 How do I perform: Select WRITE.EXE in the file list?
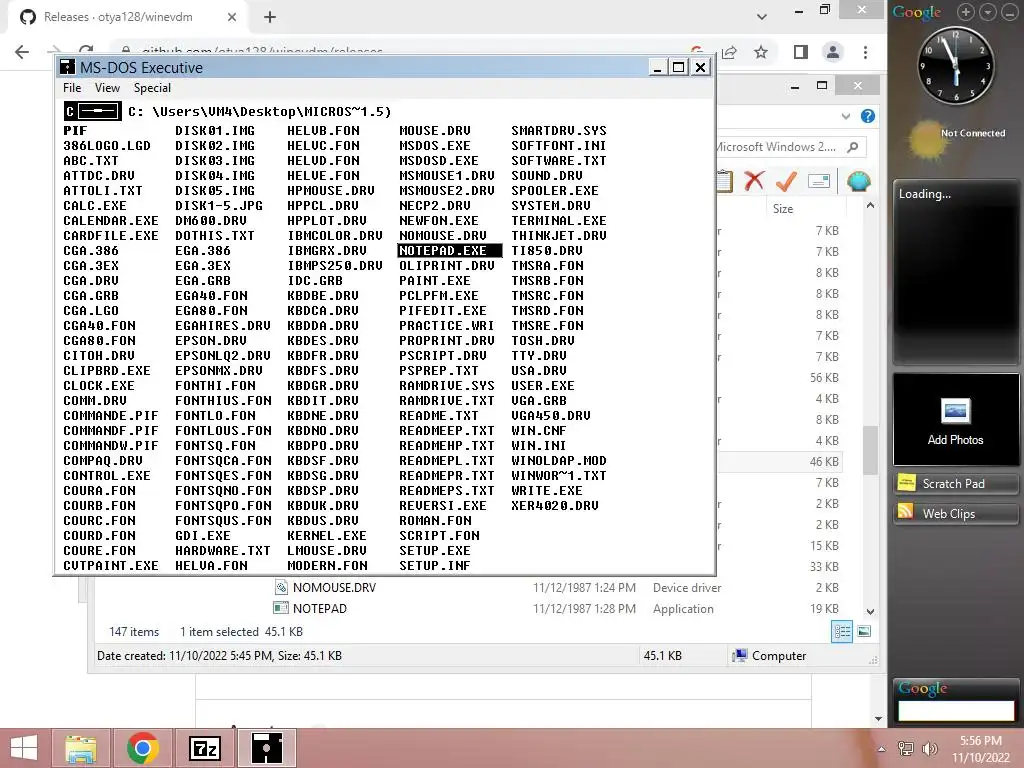click(547, 491)
